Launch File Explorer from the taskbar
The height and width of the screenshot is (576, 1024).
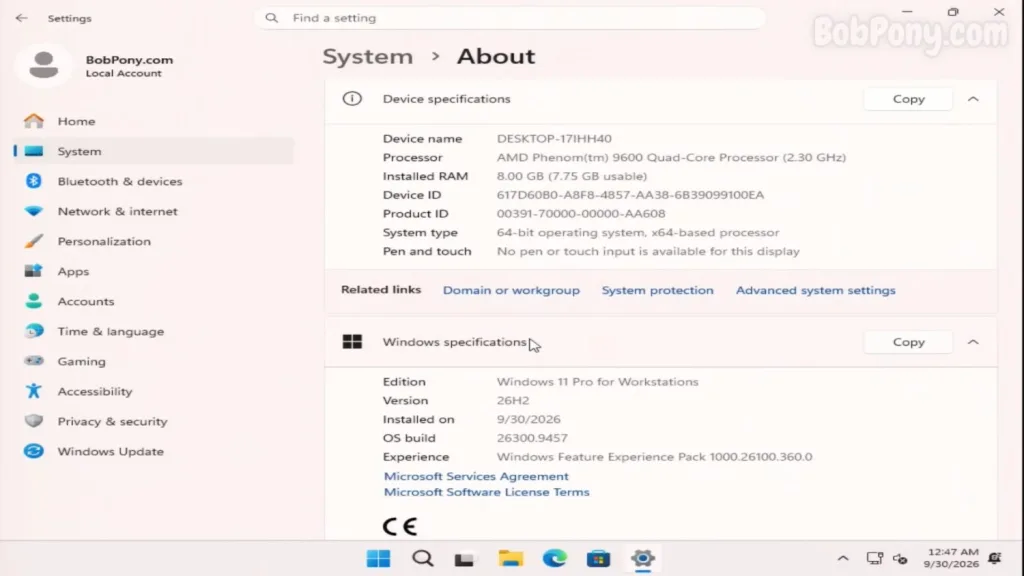click(511, 559)
